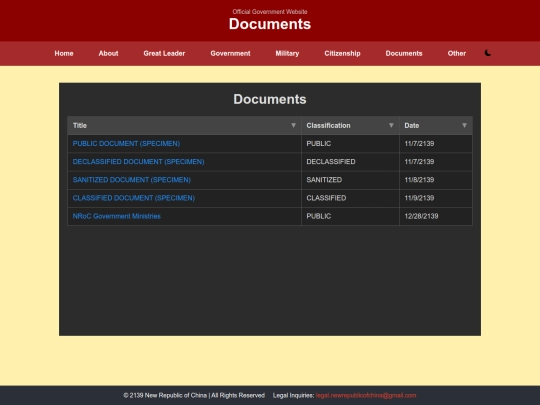Open Great Leader menu item
Viewport: 540px width, 405px height.
click(x=164, y=53)
